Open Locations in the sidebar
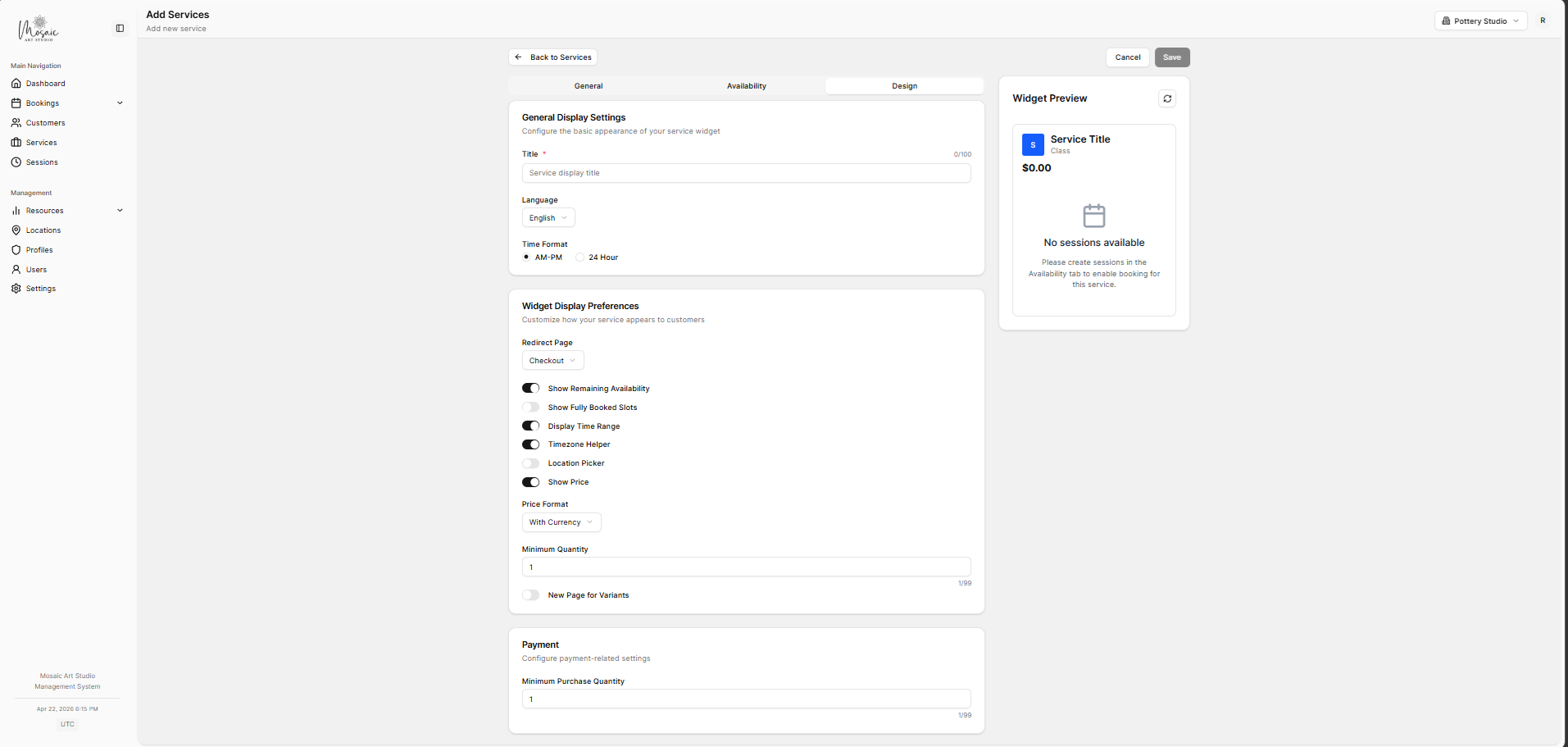Screen dimensions: 1568x747 [42, 230]
